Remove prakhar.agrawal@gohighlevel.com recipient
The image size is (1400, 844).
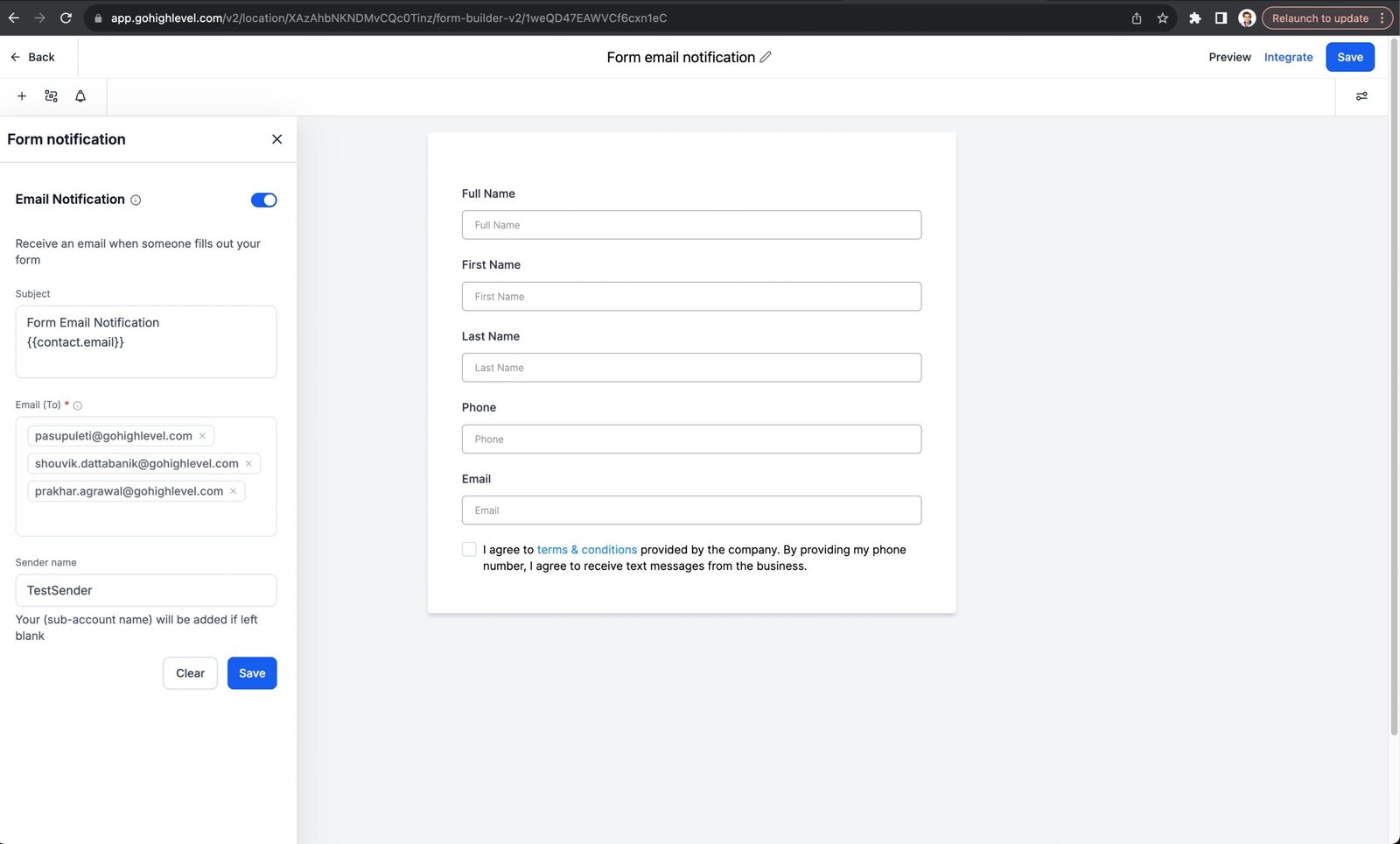(234, 491)
